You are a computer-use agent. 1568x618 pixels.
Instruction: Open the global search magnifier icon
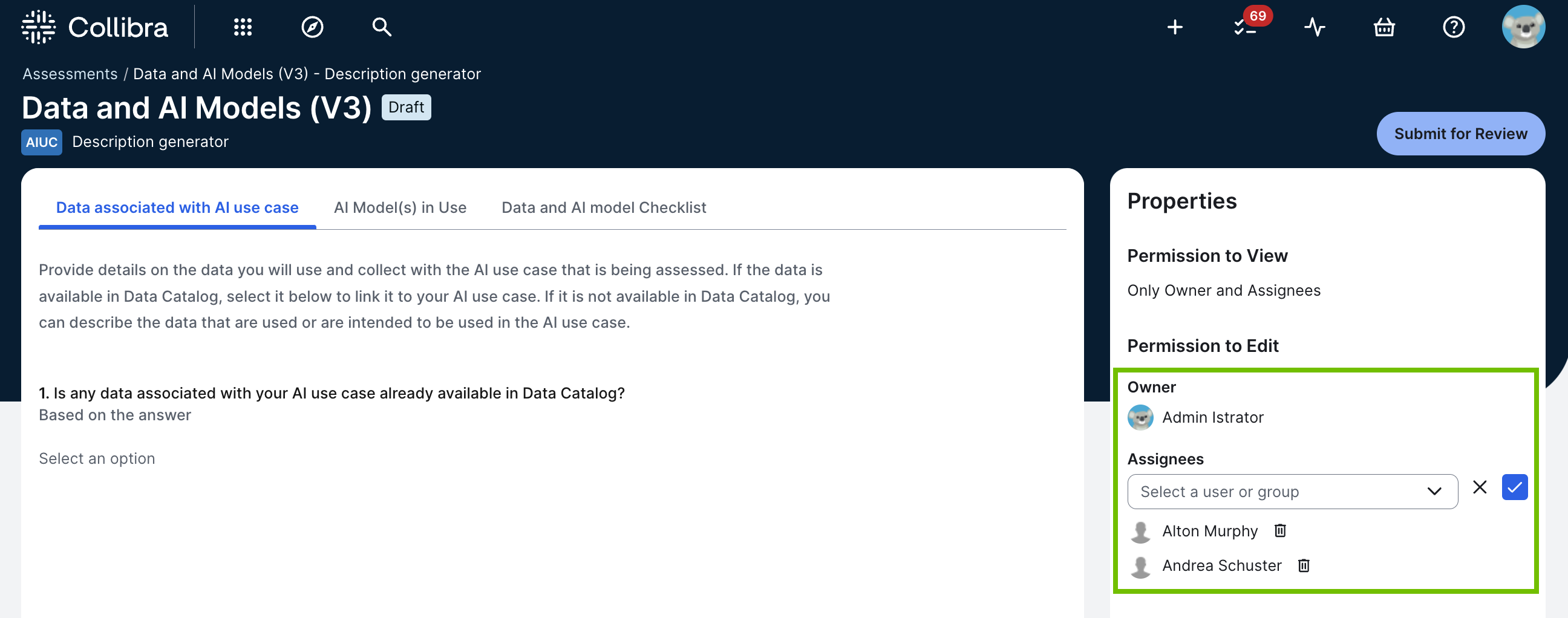pos(382,27)
